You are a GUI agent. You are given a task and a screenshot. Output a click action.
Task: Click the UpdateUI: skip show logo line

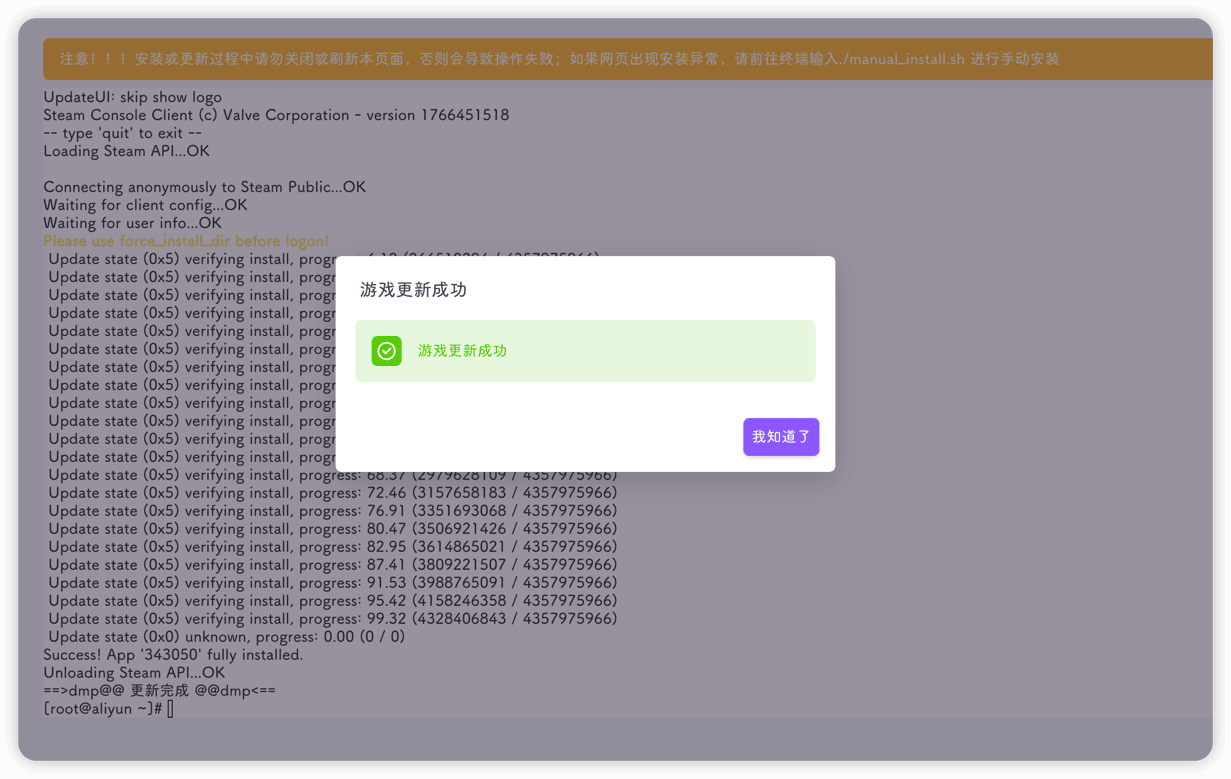(x=127, y=96)
